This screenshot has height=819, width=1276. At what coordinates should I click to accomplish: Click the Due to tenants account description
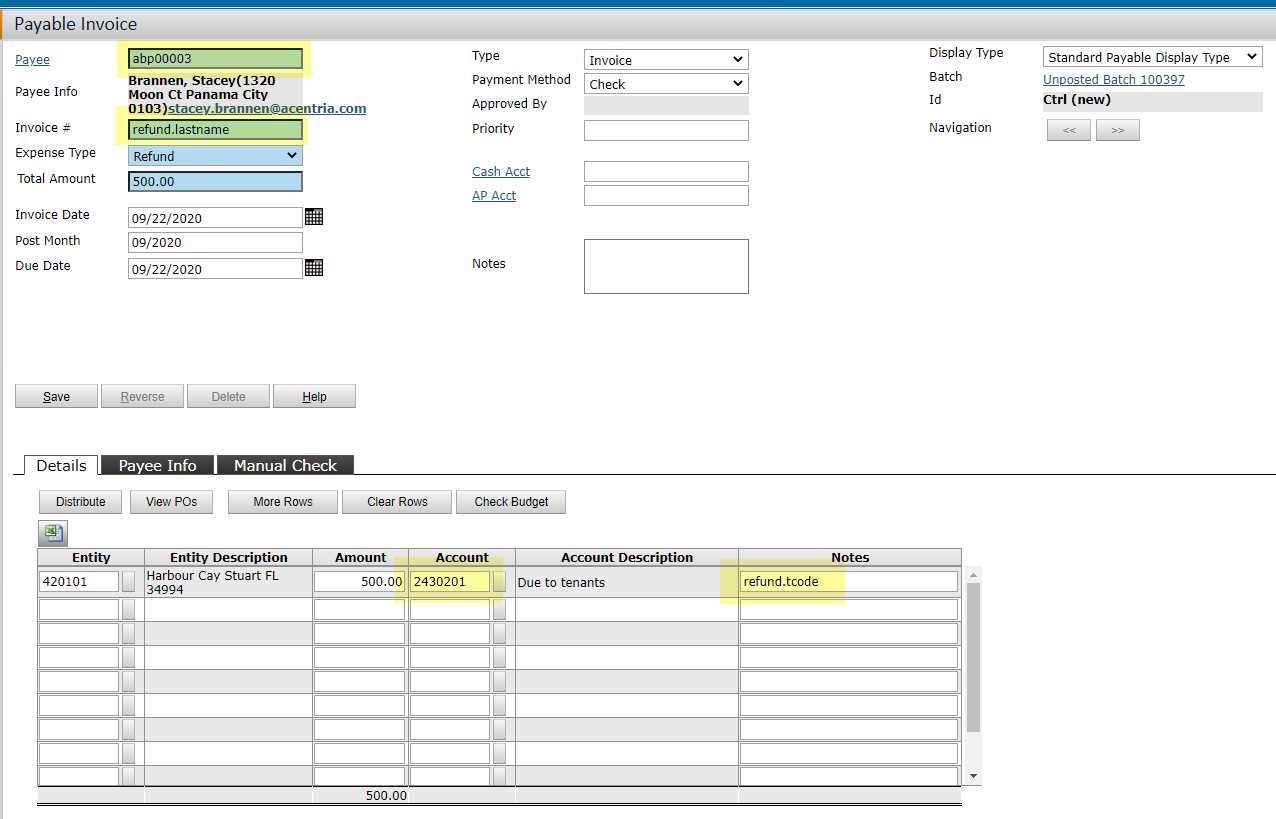tap(561, 582)
